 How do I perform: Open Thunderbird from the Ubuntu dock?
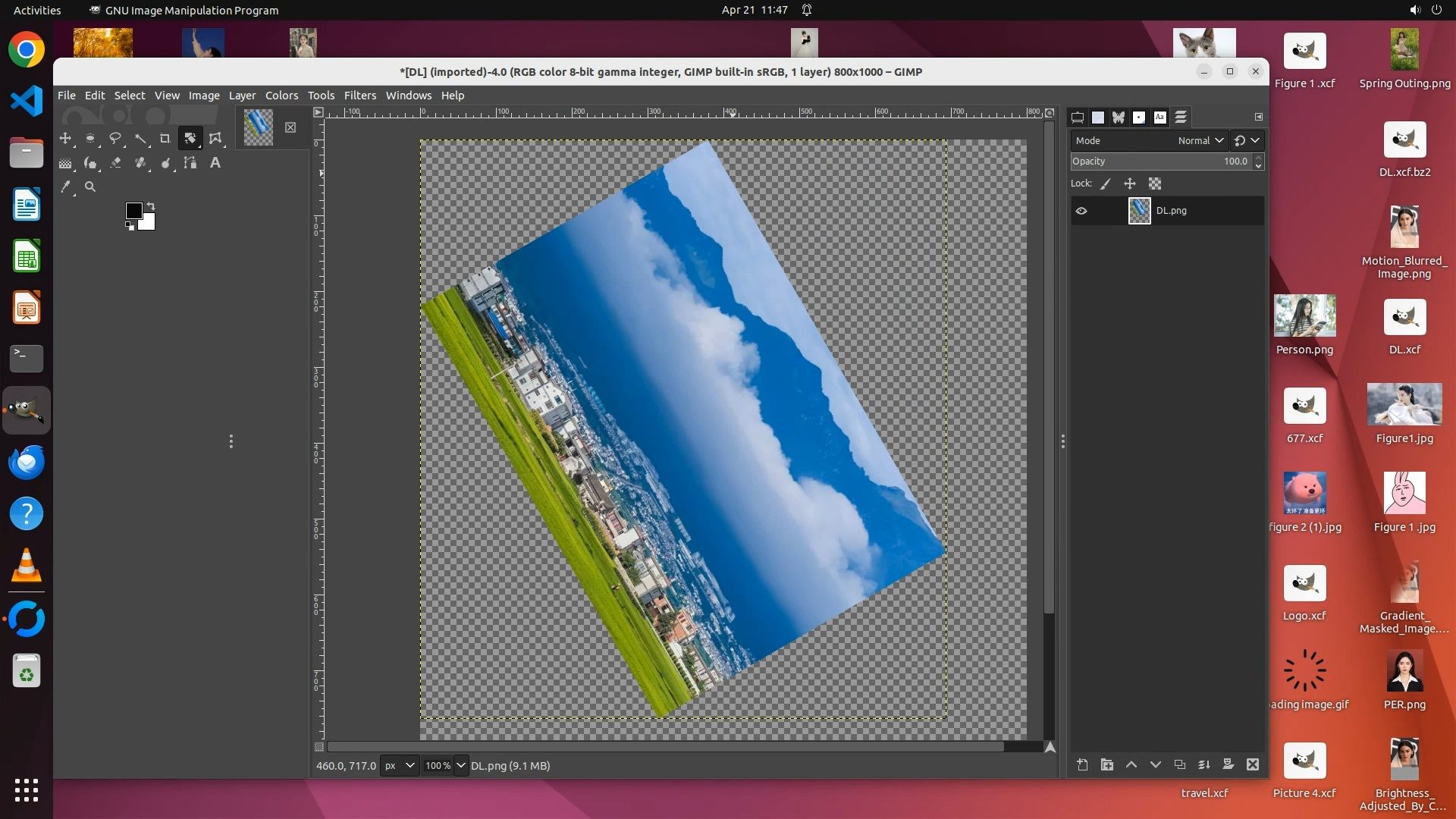click(27, 462)
